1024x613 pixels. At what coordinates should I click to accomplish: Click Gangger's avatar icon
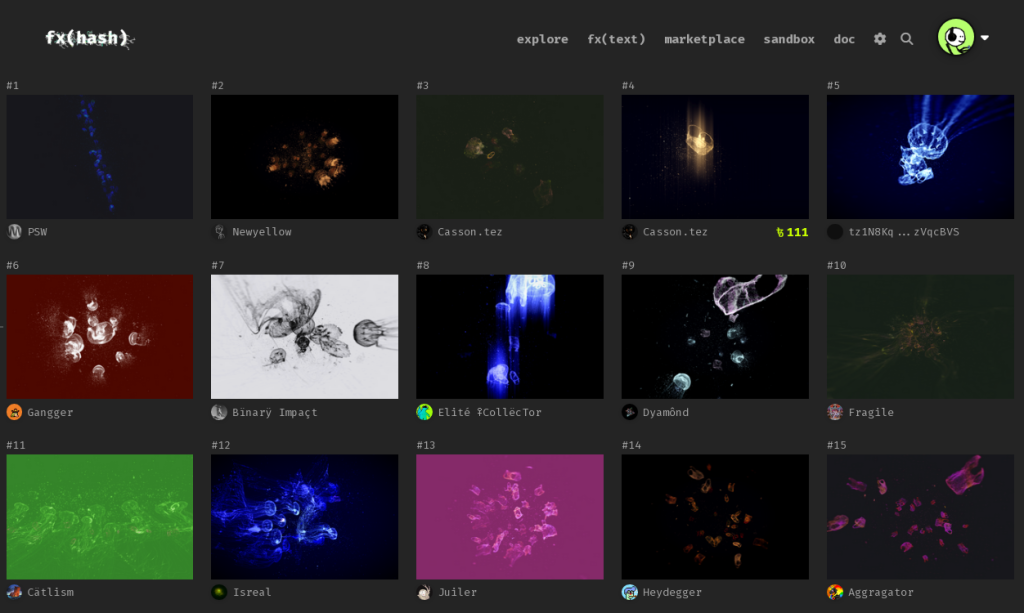[x=14, y=412]
